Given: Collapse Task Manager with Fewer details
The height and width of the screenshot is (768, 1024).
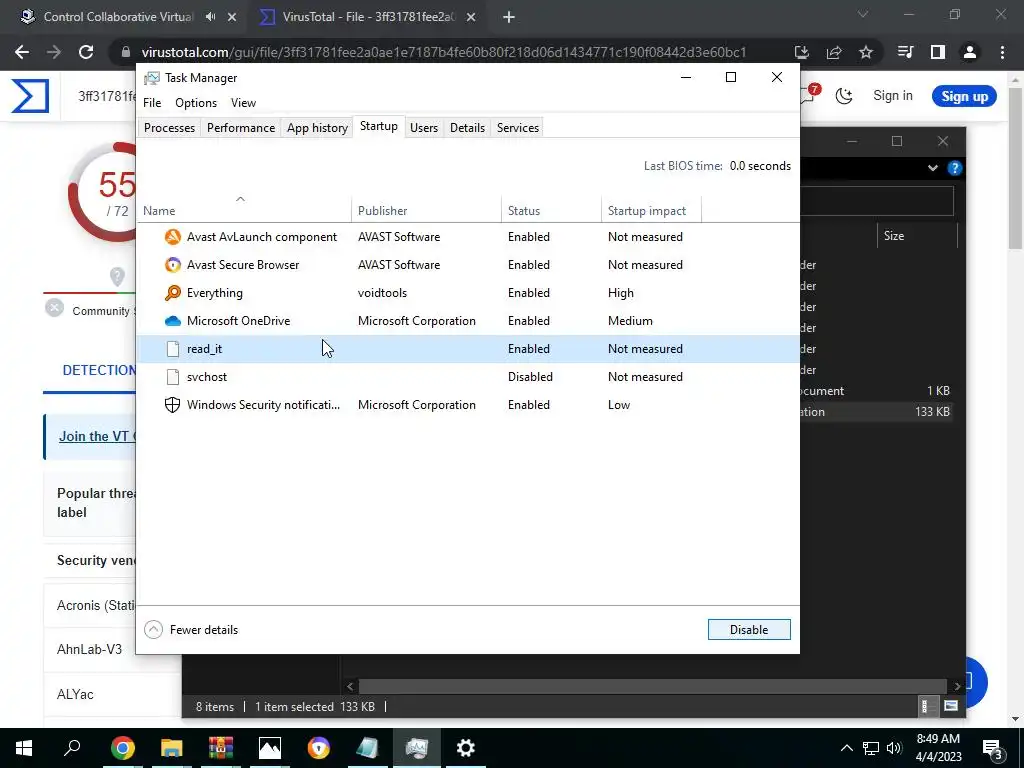Looking at the screenshot, I should click(191, 630).
